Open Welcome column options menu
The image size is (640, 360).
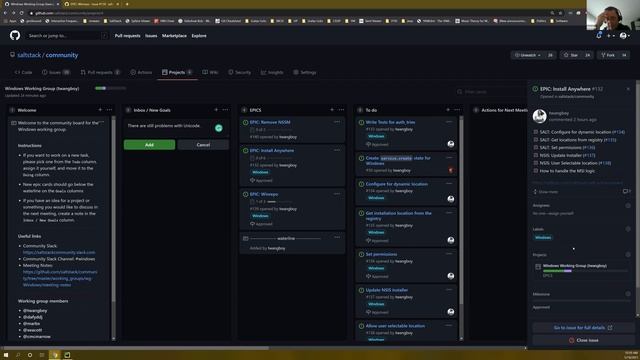[x=109, y=110]
